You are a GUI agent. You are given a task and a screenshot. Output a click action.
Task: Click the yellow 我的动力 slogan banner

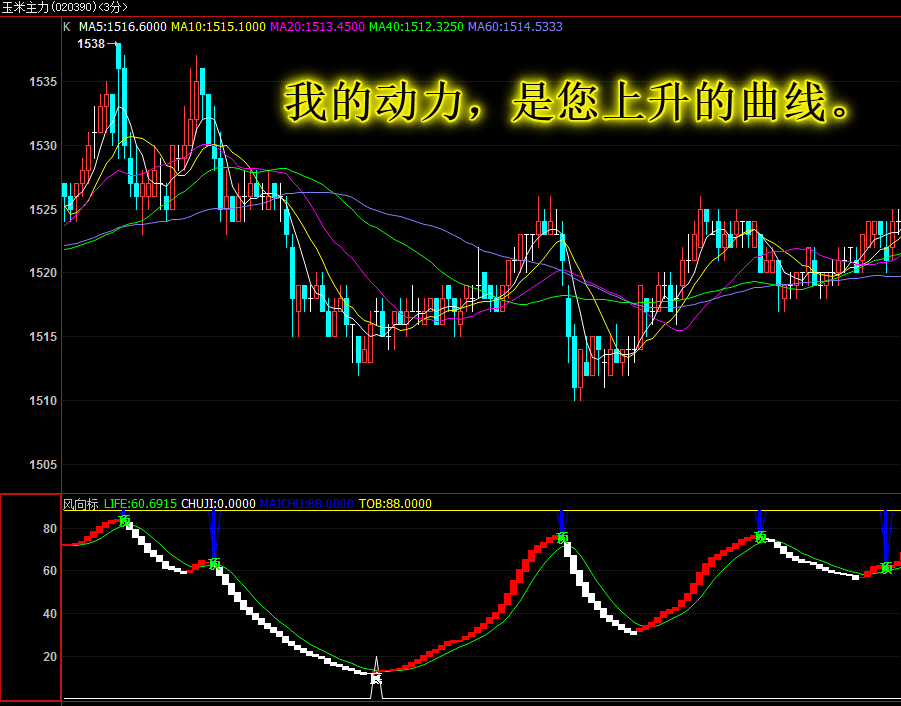tap(568, 102)
